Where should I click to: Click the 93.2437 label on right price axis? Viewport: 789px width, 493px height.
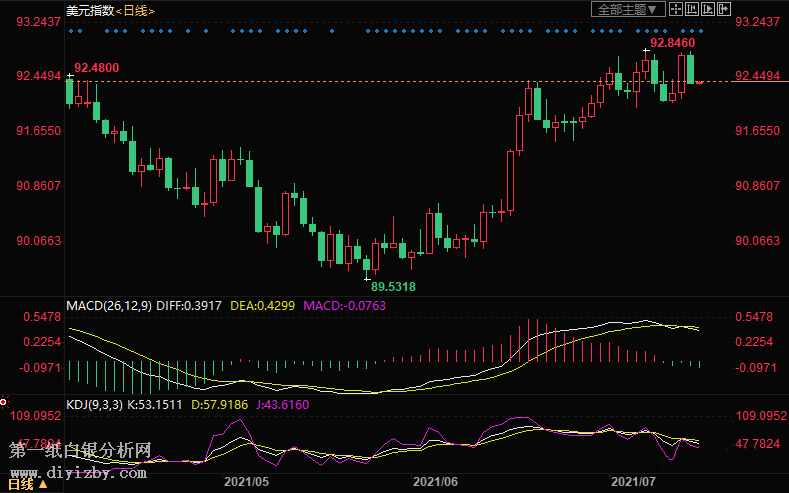point(756,21)
